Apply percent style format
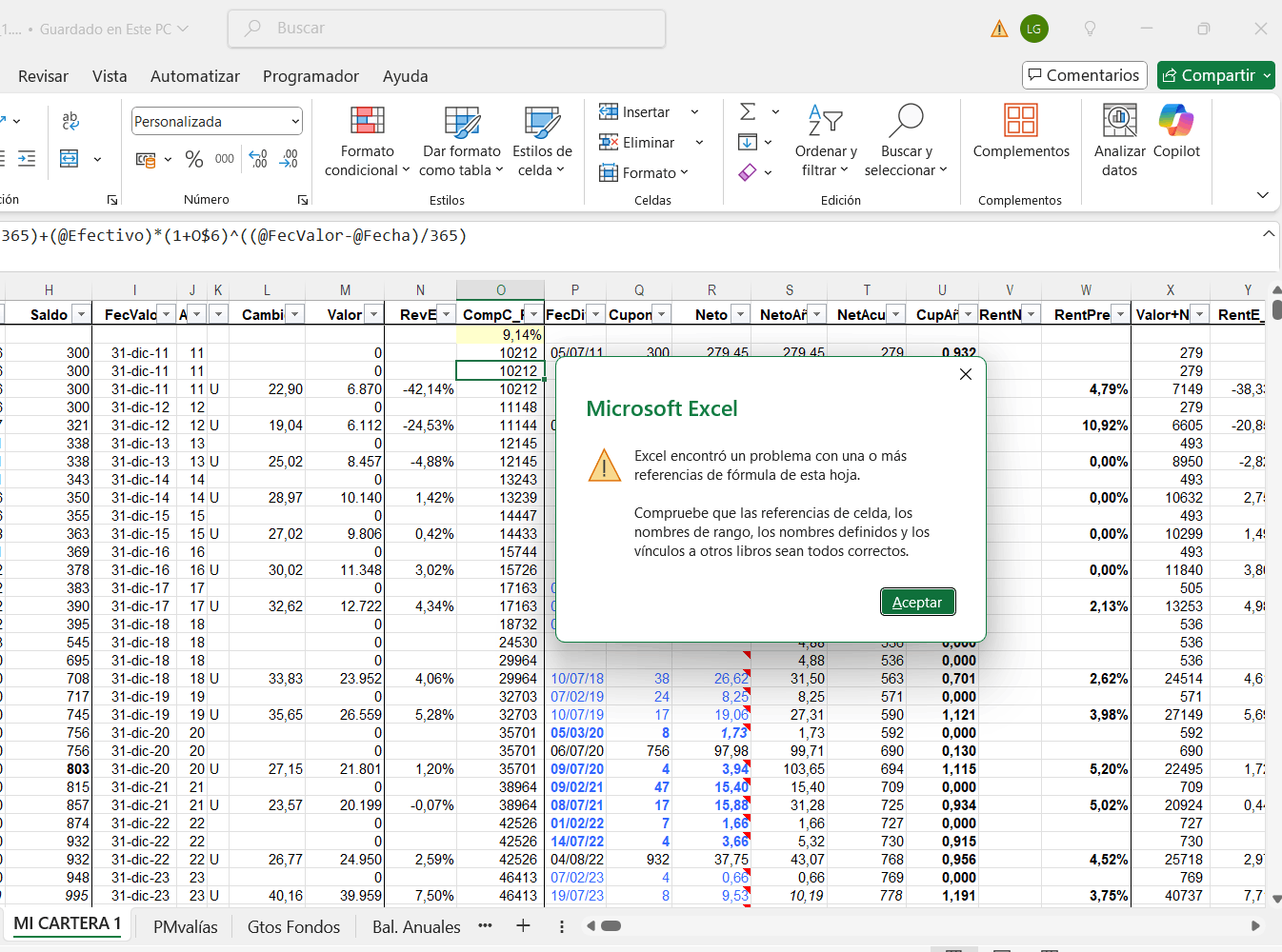This screenshot has height=952, width=1282. click(194, 159)
